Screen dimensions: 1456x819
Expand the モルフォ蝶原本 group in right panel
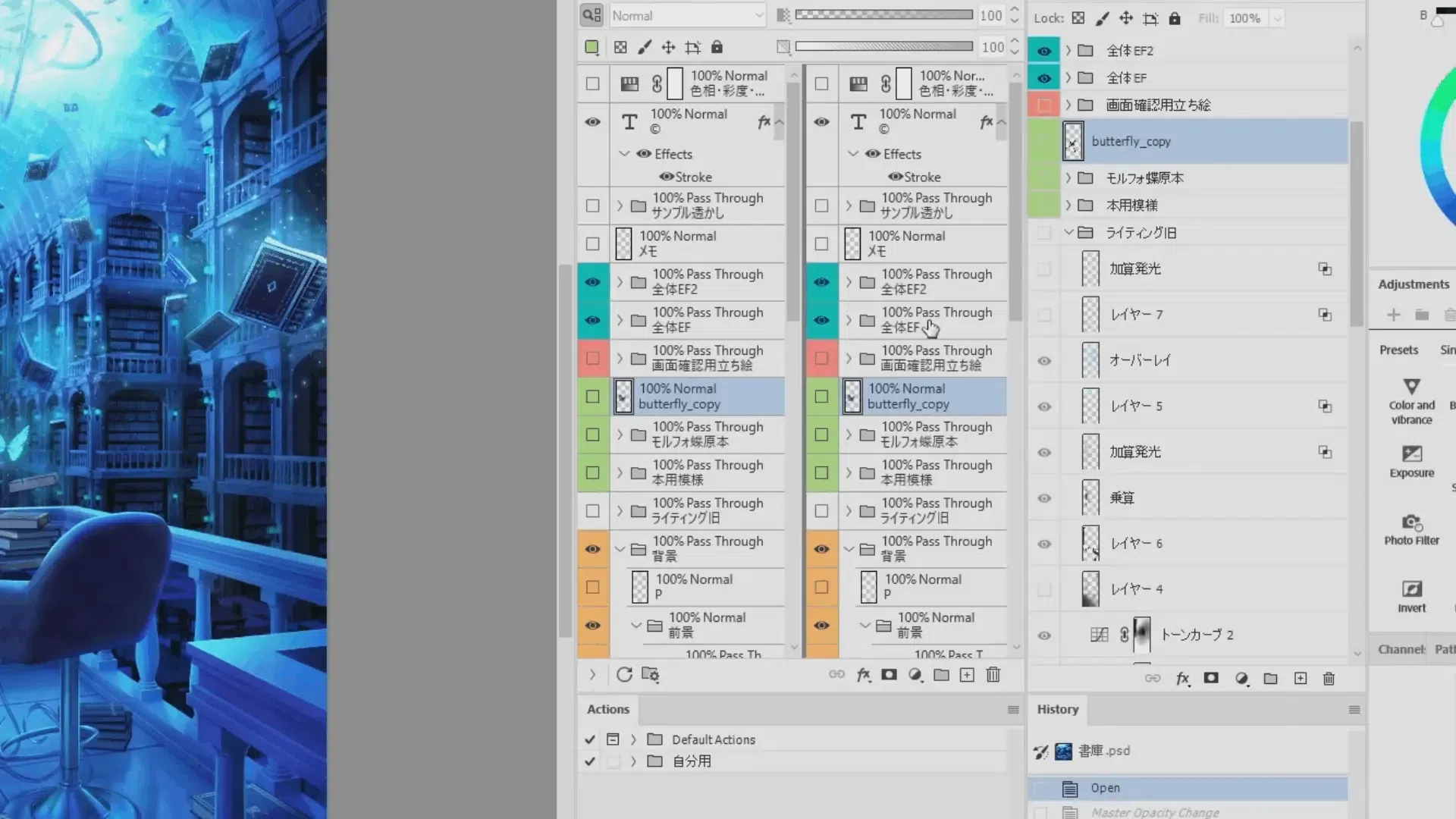pos(1068,178)
